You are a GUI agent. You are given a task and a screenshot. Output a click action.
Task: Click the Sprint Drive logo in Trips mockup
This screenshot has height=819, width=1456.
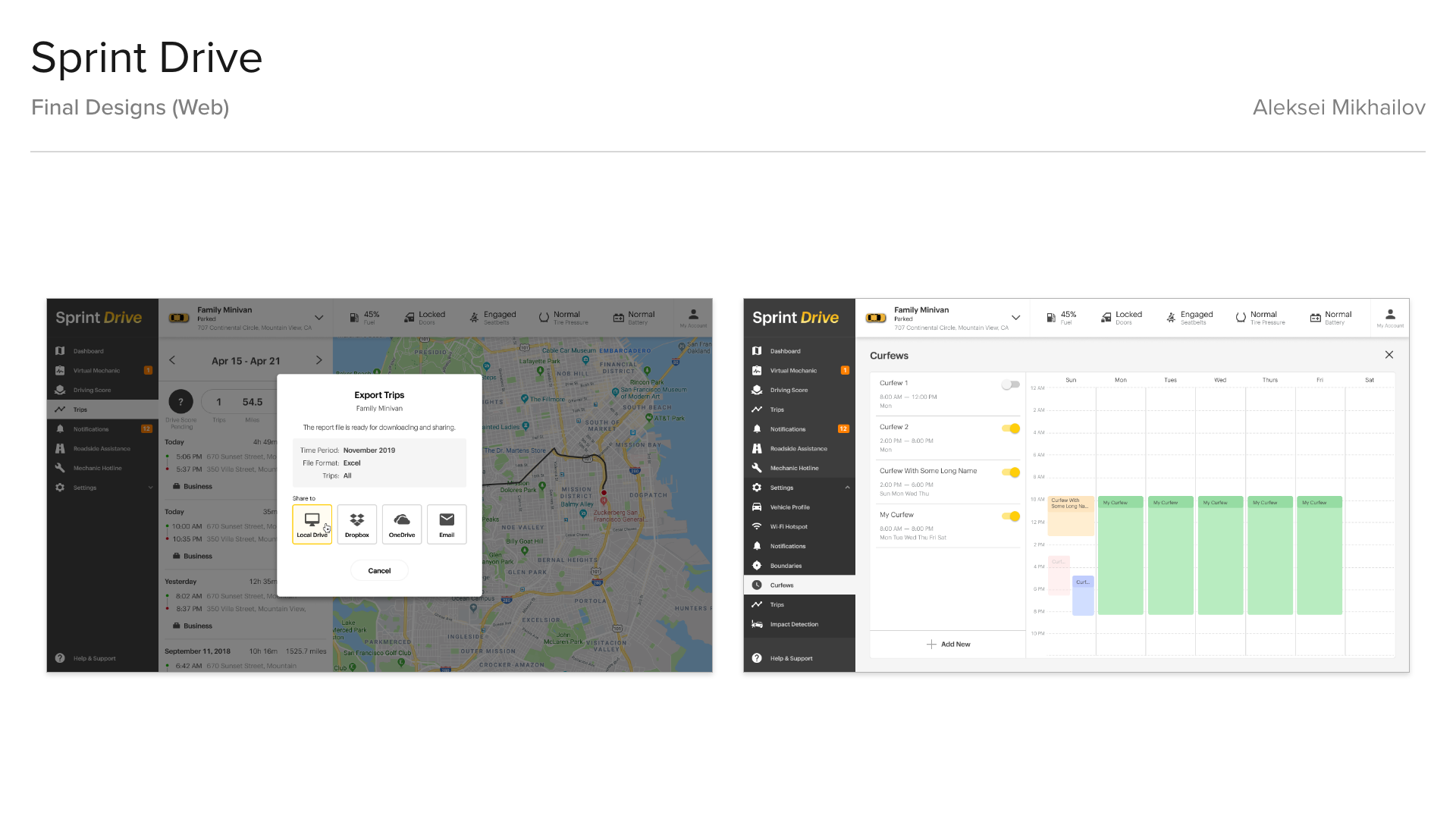[x=99, y=318]
